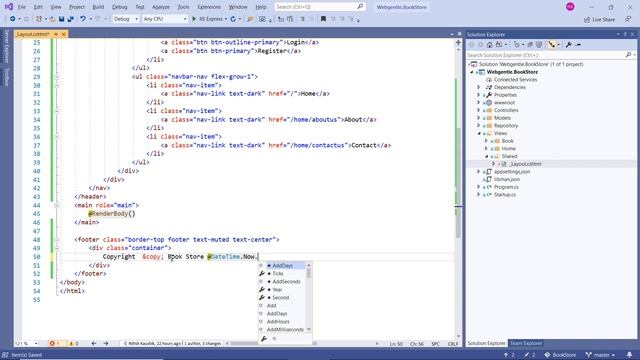Open the Server Explorer side tab
This screenshot has width=640, height=360.
click(7, 47)
